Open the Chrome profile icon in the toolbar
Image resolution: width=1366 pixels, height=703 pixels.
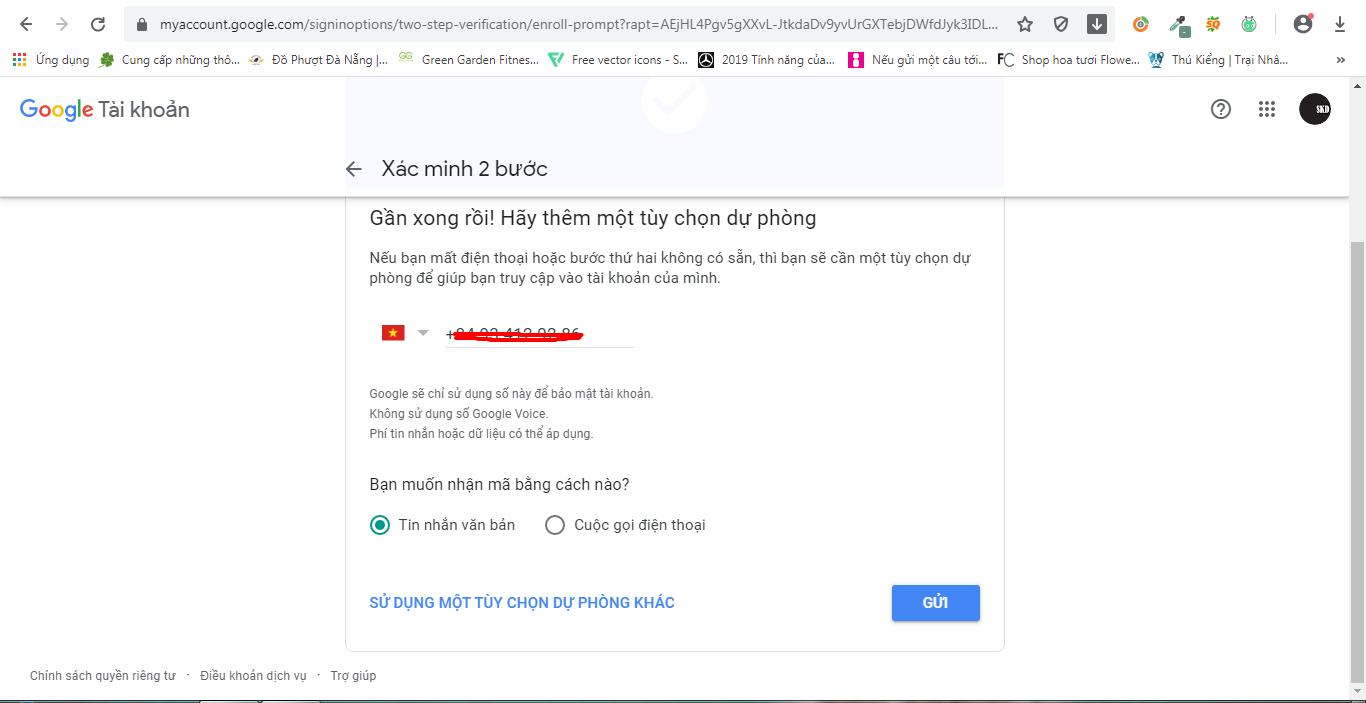[1302, 24]
